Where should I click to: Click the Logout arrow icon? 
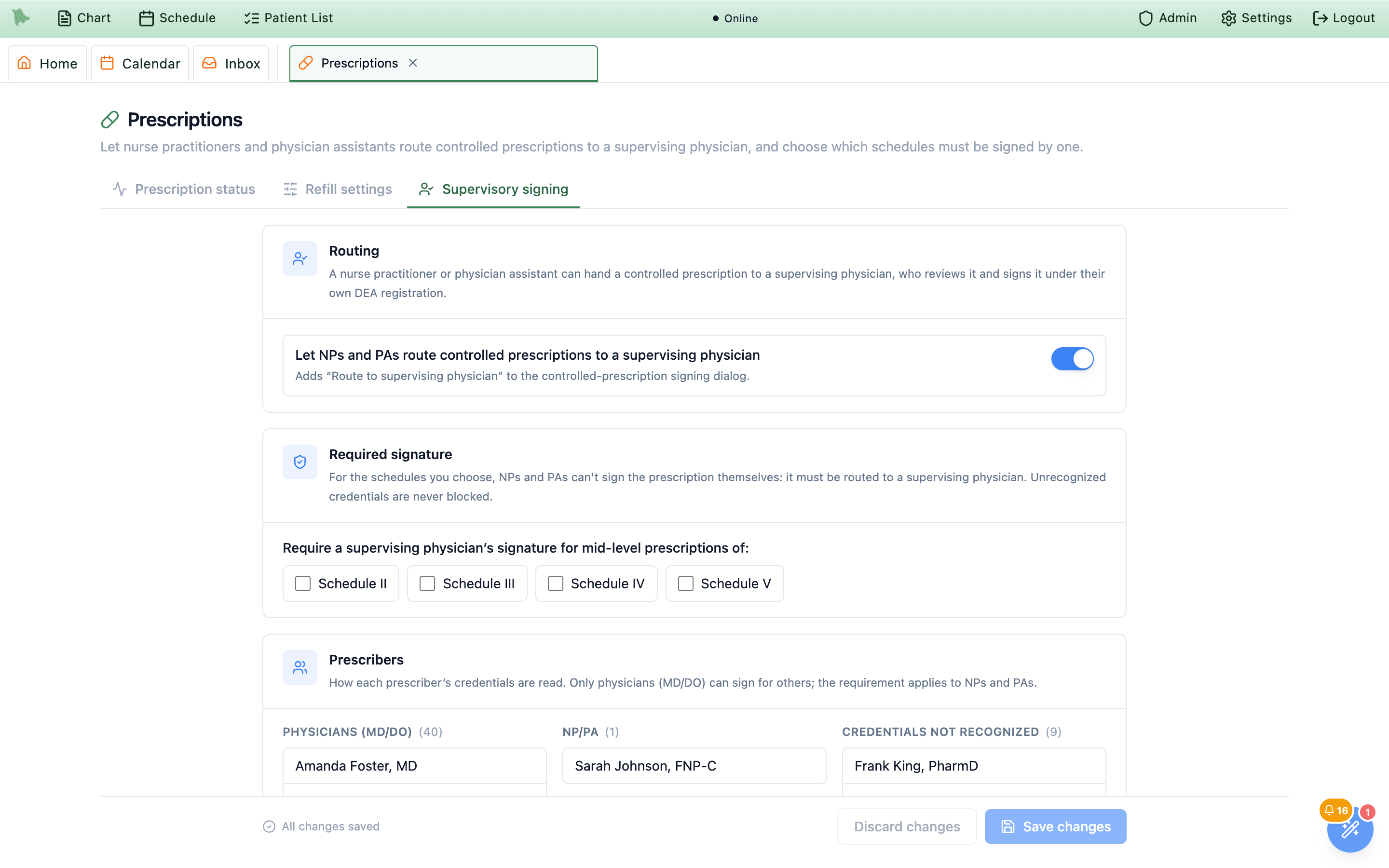point(1320,18)
